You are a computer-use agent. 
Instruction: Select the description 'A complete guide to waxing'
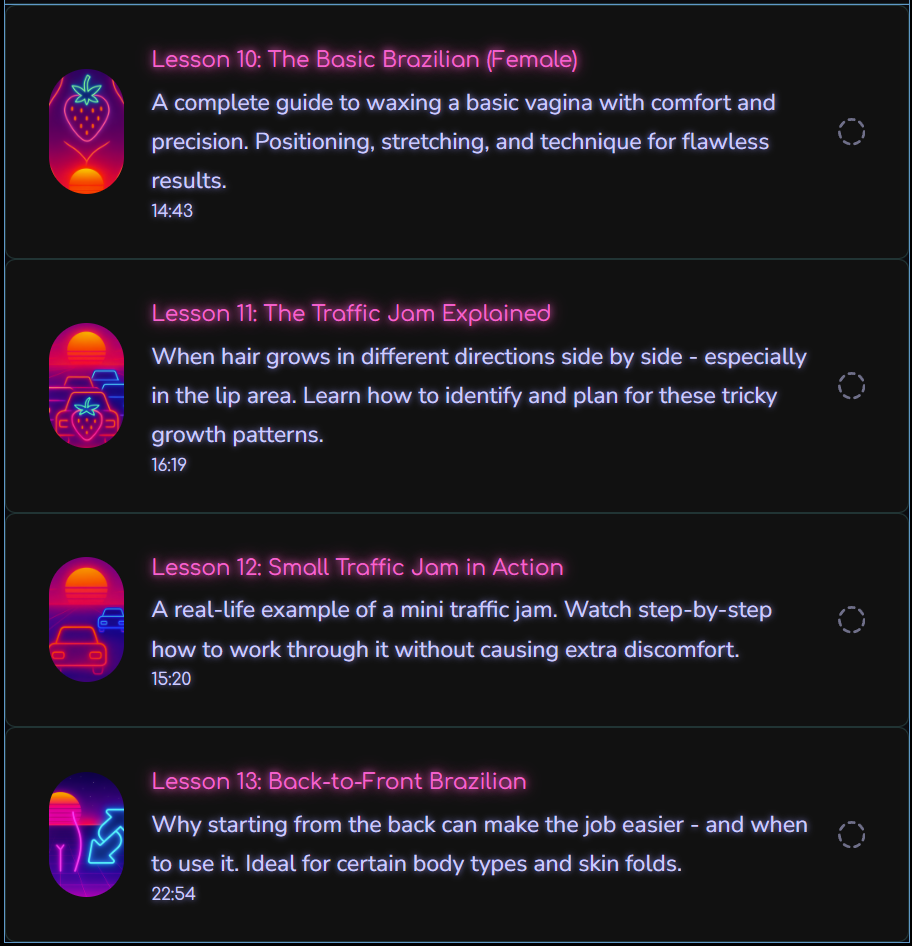click(463, 141)
